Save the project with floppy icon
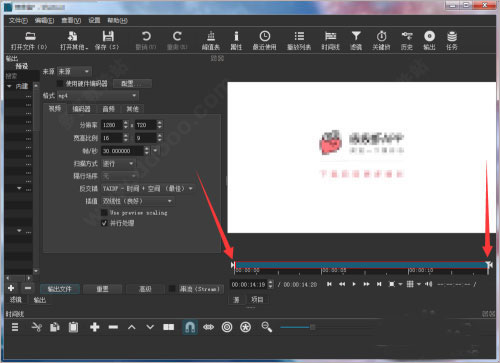This screenshot has height=363, width=500. [x=108, y=36]
